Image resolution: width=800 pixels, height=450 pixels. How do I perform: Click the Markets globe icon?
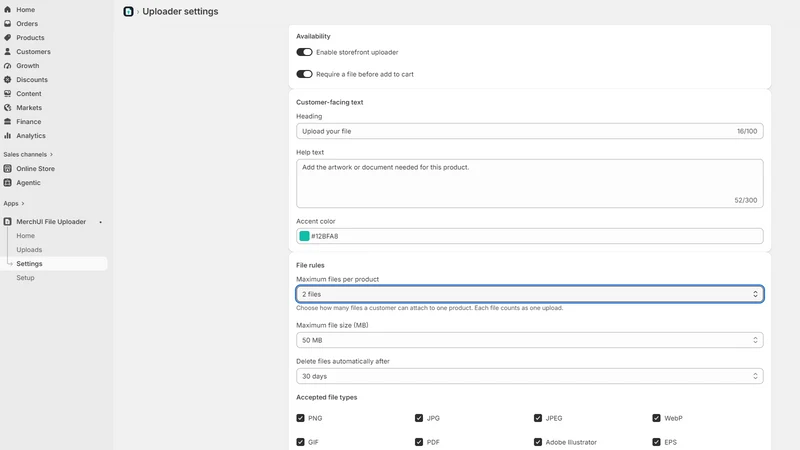pyautogui.click(x=8, y=108)
